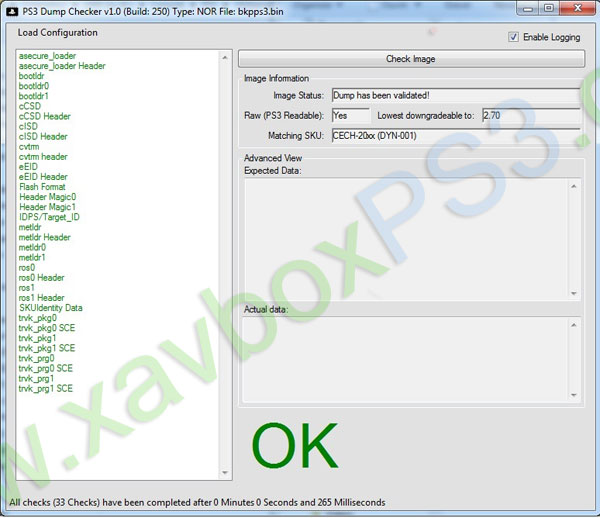The height and width of the screenshot is (518, 600).
Task: Select the metldr entry
Action: tap(30, 227)
